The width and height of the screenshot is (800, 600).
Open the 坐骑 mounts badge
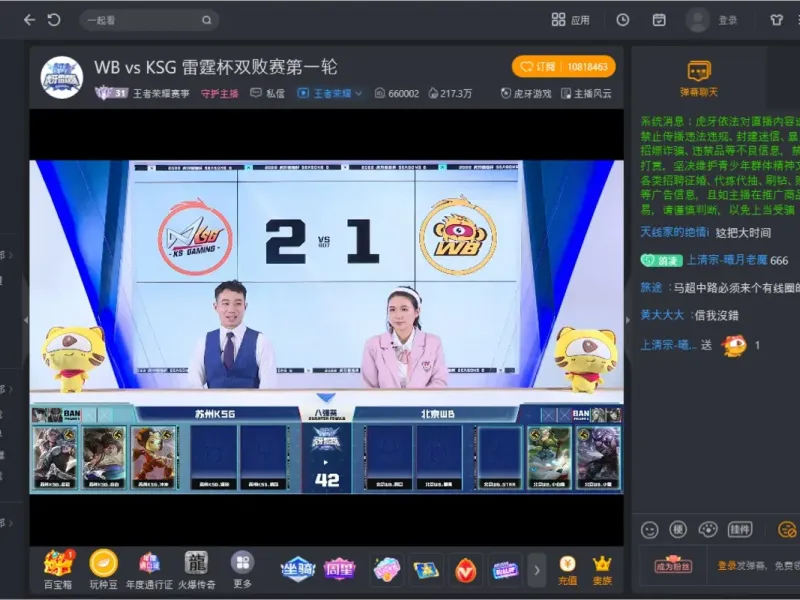pyautogui.click(x=297, y=569)
